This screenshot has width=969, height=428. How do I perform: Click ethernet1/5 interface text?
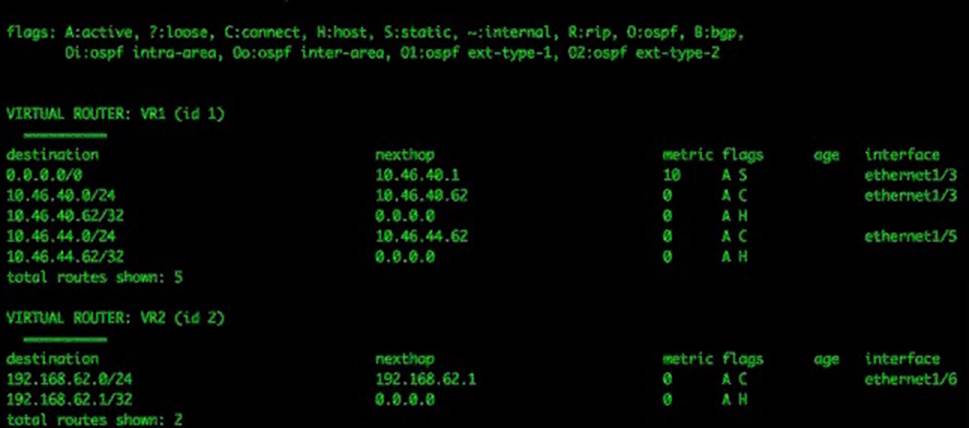[x=912, y=236]
